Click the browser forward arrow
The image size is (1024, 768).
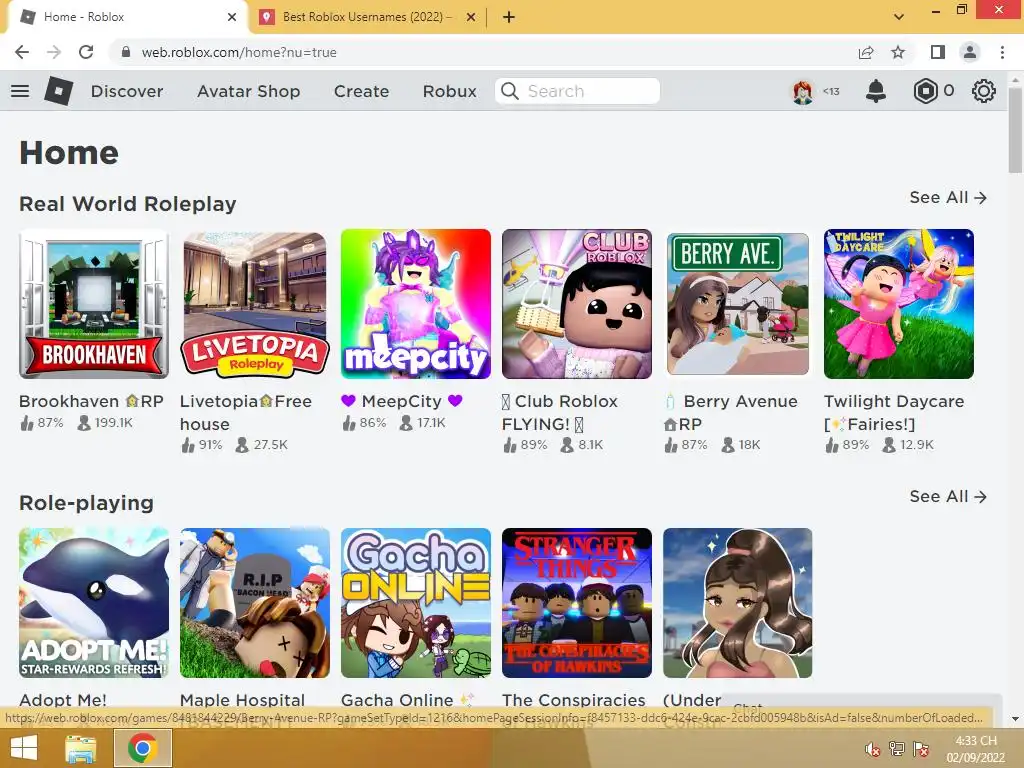click(54, 52)
